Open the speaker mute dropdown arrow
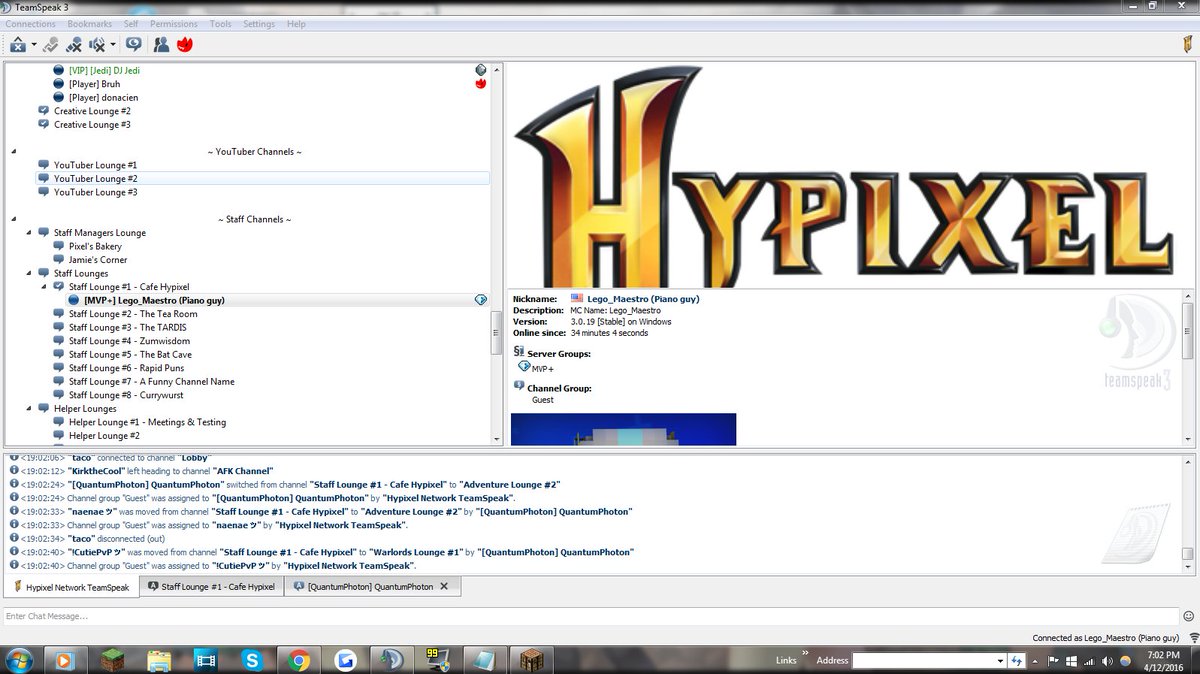Image resolution: width=1200 pixels, height=674 pixels. [x=112, y=44]
